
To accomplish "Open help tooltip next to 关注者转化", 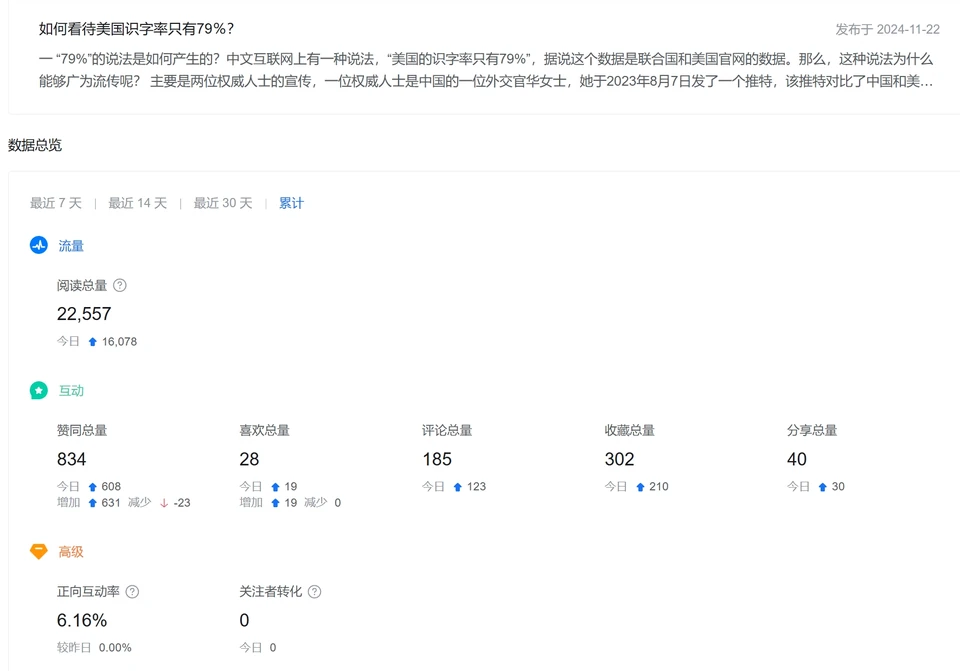I will click(x=315, y=591).
